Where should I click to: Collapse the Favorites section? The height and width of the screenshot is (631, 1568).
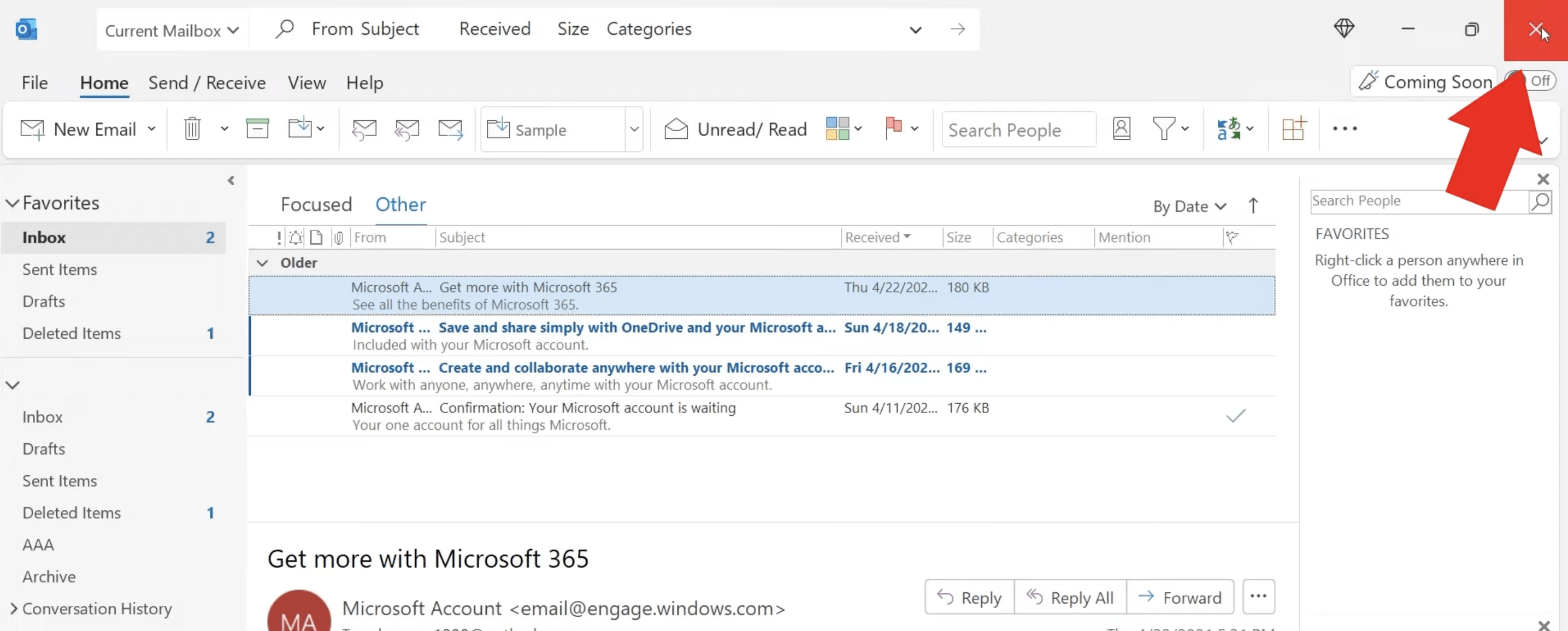coord(12,203)
